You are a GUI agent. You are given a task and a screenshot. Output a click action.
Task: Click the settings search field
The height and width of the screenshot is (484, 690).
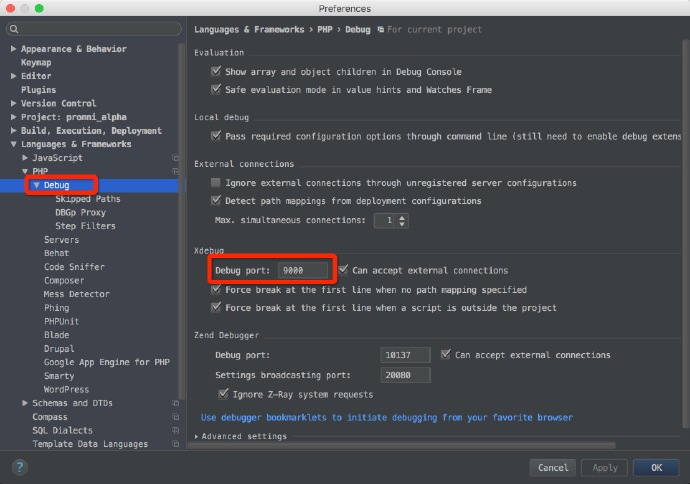click(x=94, y=29)
